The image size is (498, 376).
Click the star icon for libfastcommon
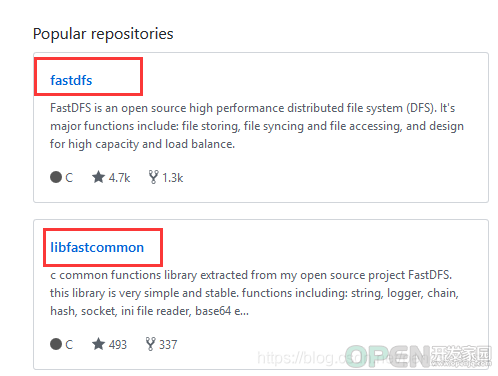coord(98,344)
